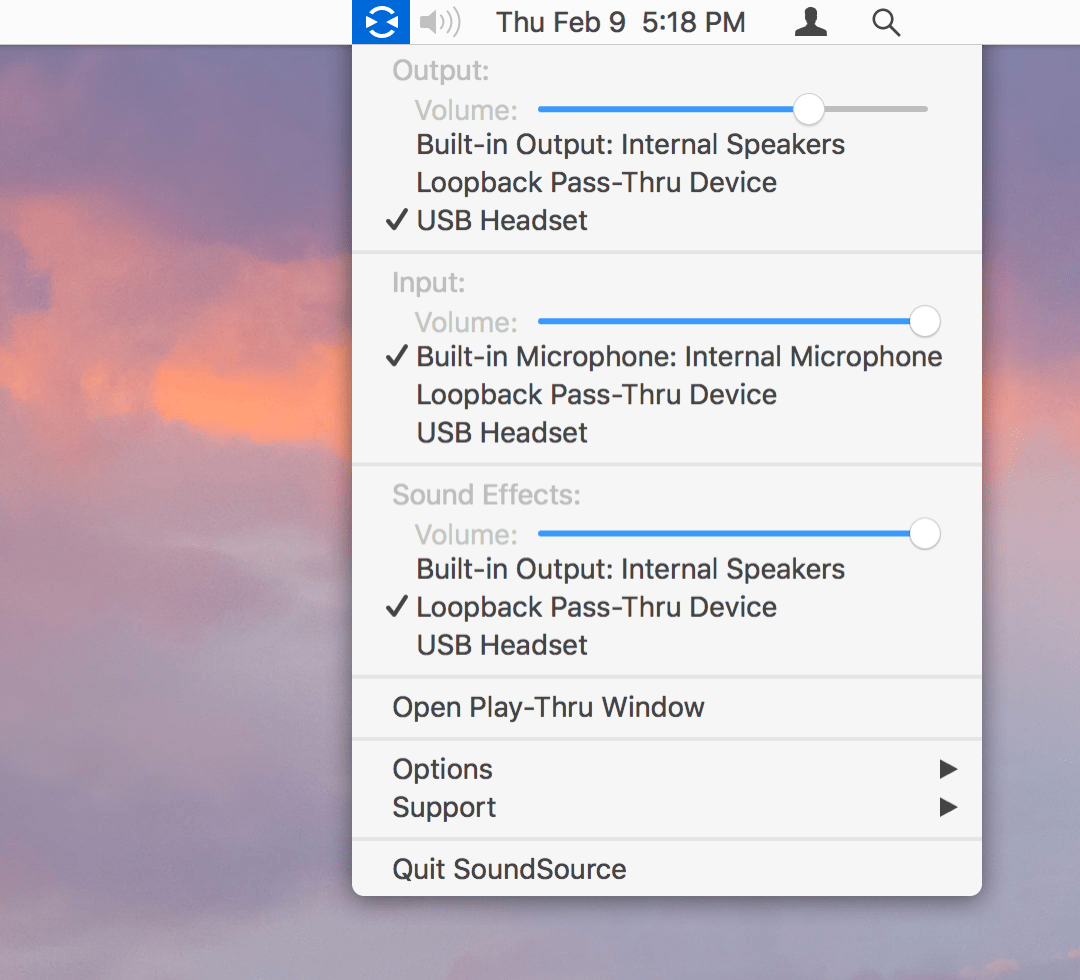Click the Support submenu arrow
The height and width of the screenshot is (980, 1080).
[948, 806]
